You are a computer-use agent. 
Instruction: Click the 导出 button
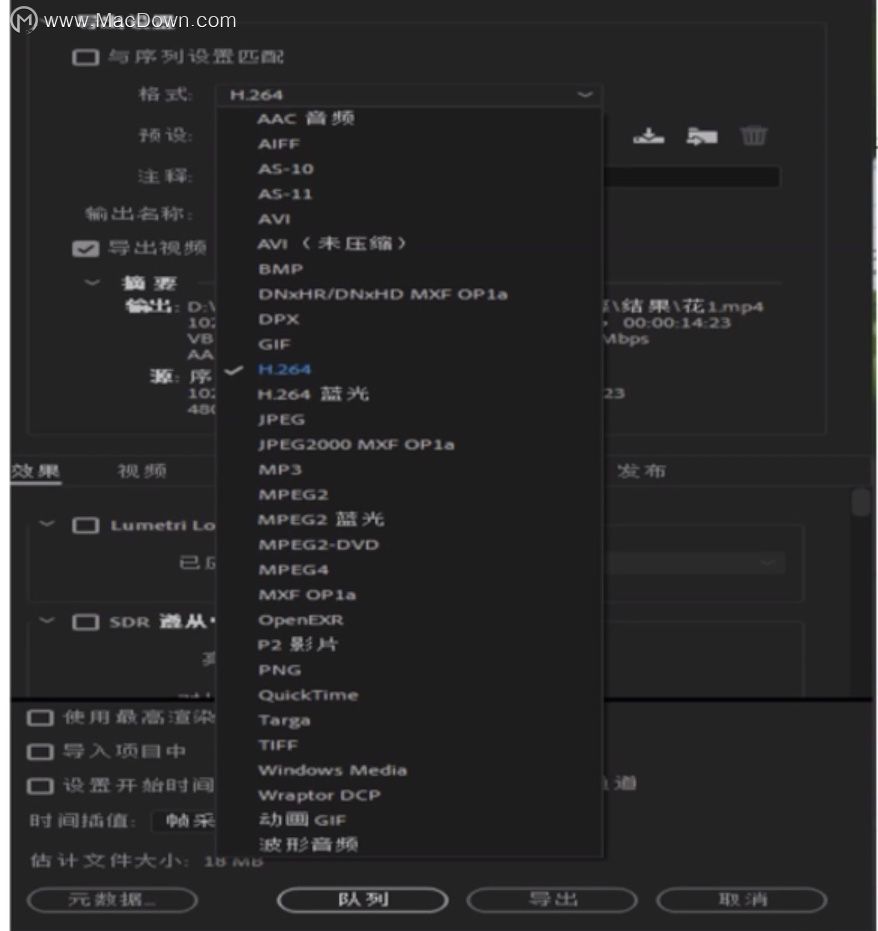[553, 900]
